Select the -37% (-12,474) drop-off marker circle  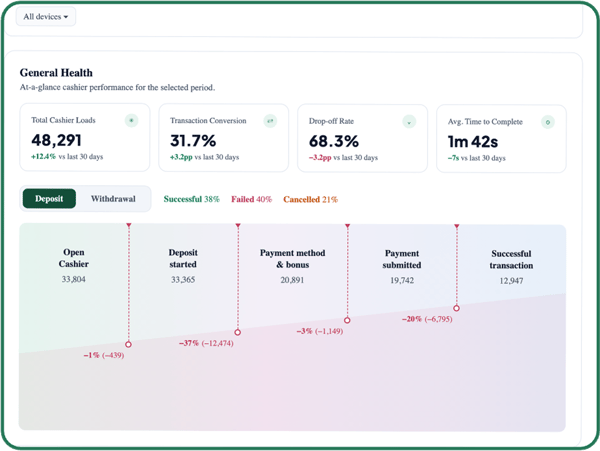tap(238, 332)
